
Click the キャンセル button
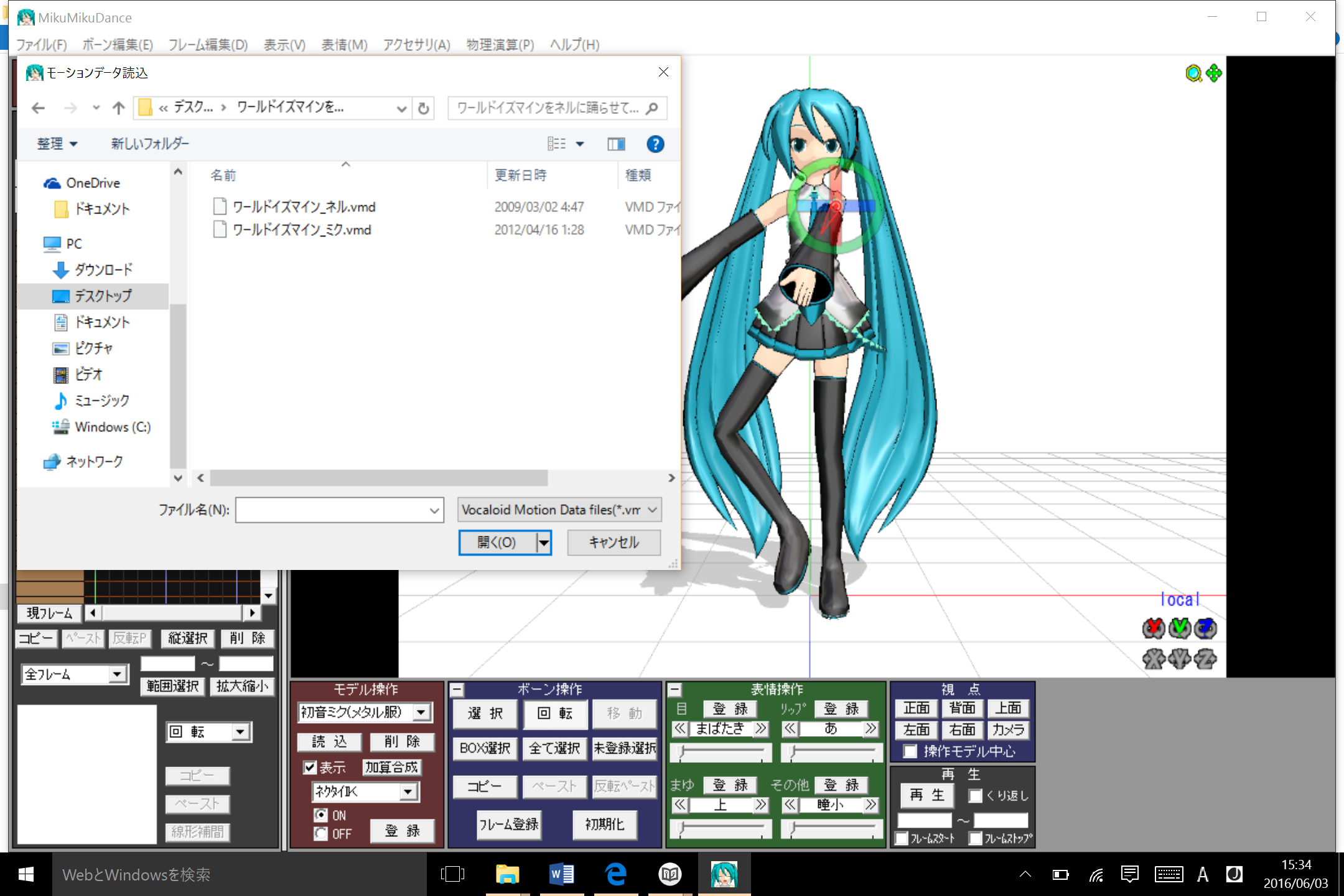point(614,543)
